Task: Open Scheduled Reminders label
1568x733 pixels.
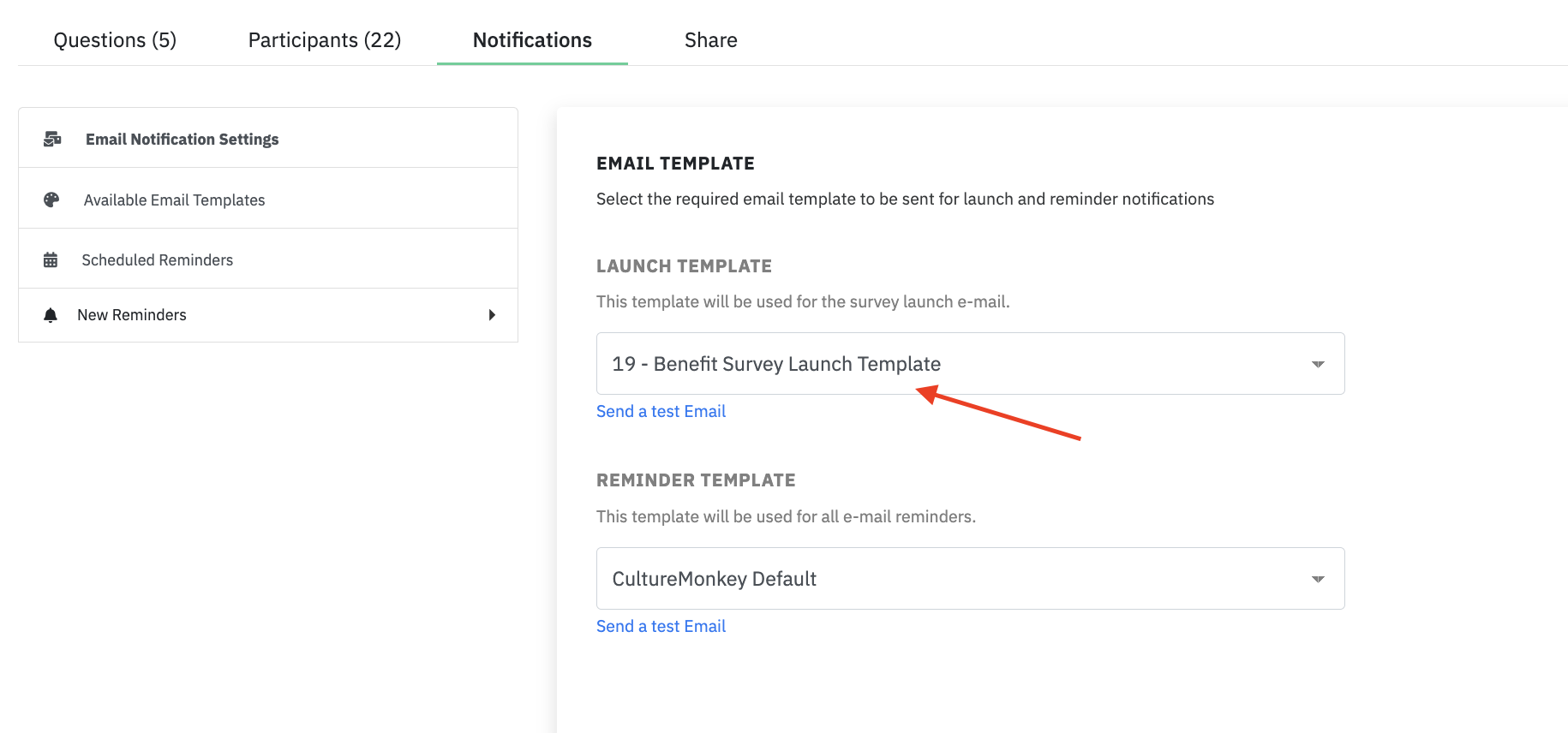Action: pos(157,259)
